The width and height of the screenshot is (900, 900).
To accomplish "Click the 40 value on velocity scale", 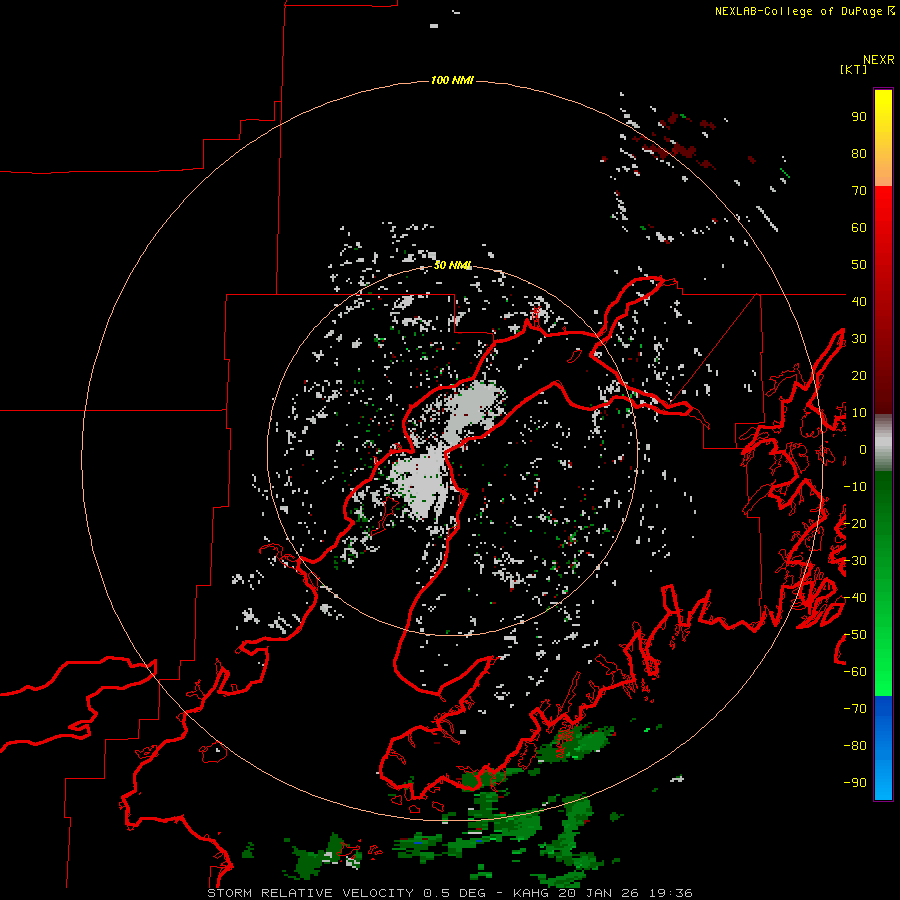I will (x=859, y=301).
